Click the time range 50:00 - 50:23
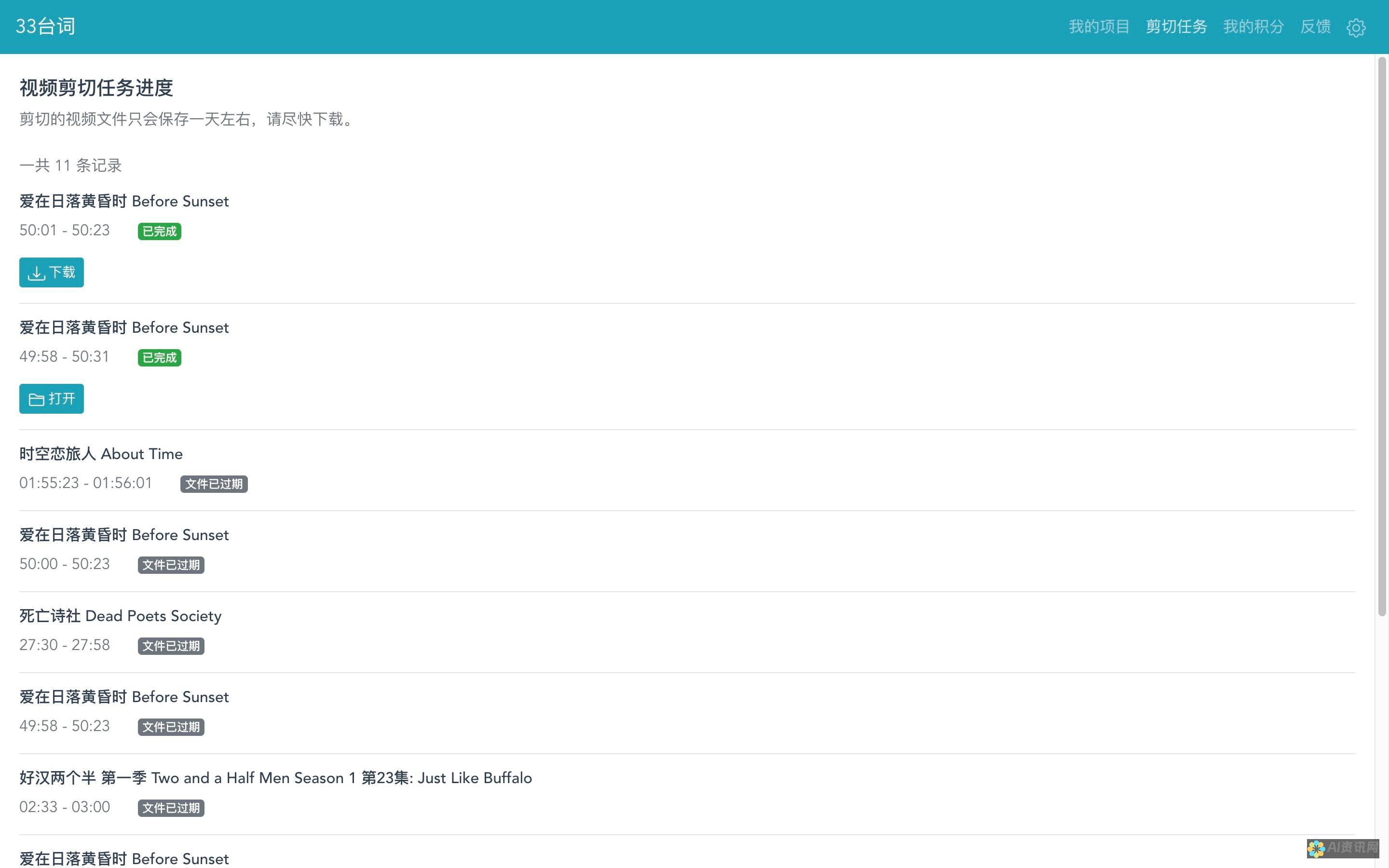The image size is (1389, 868). [x=64, y=564]
